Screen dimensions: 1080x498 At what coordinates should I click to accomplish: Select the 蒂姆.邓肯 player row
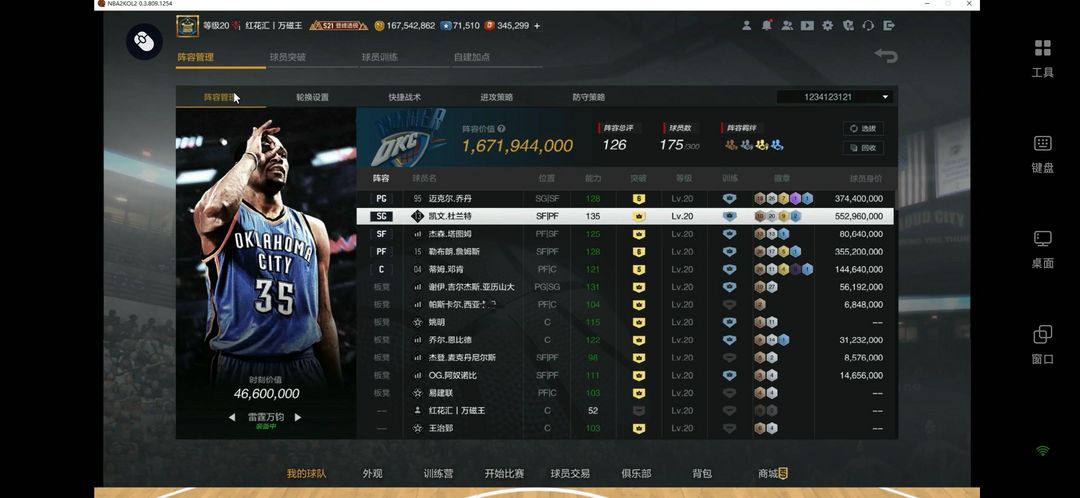tap(625, 269)
